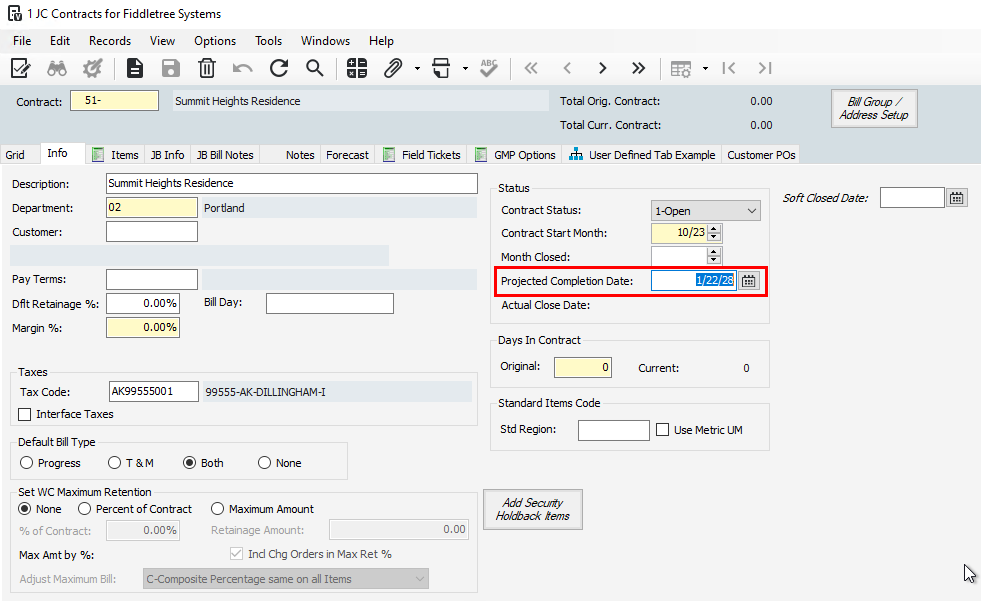Open Projected Completion Date calendar picker
The image size is (981, 601).
pyautogui.click(x=748, y=281)
